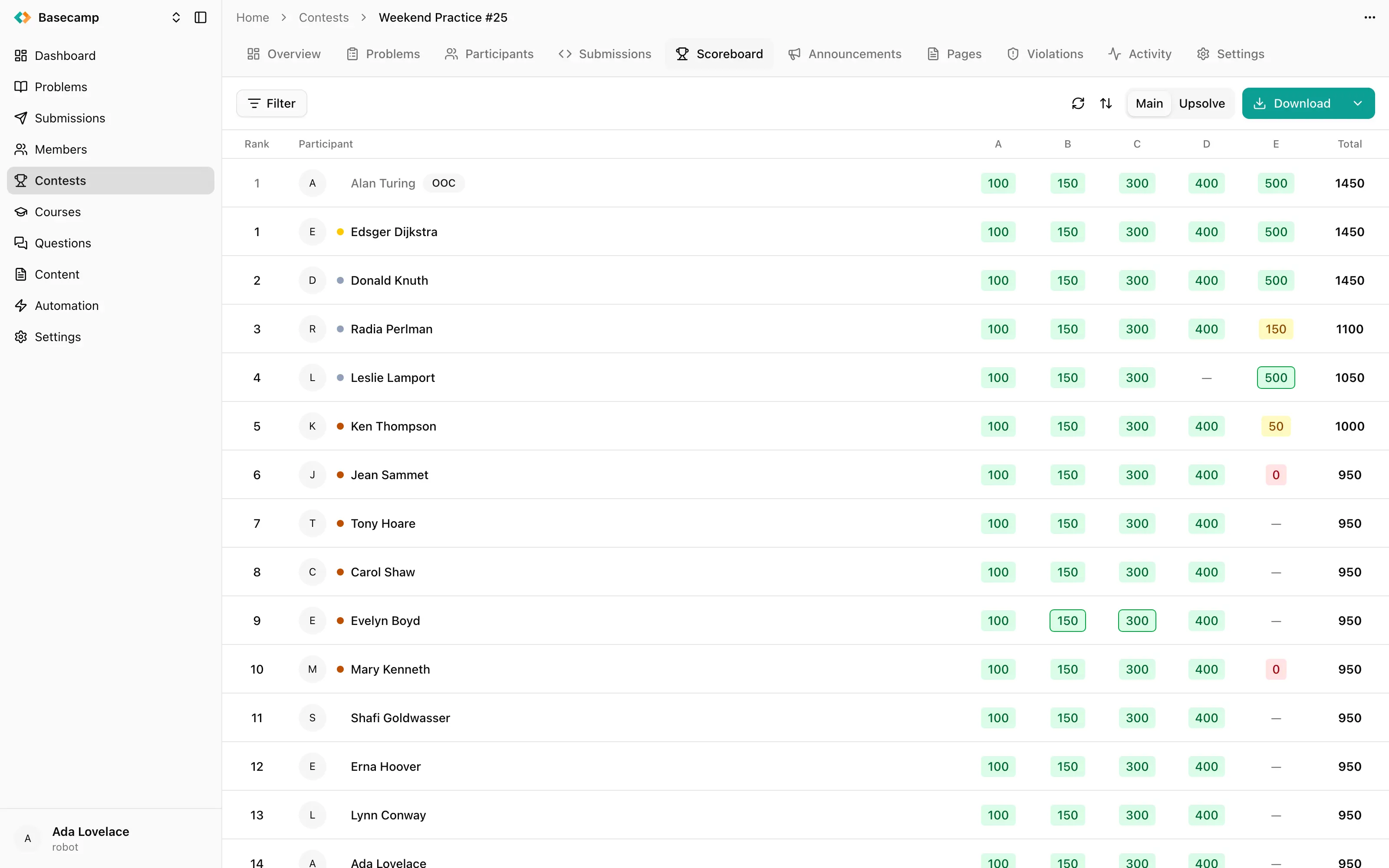Go to Submissions in sidebar
Screen dimensions: 1389x868
click(111, 118)
